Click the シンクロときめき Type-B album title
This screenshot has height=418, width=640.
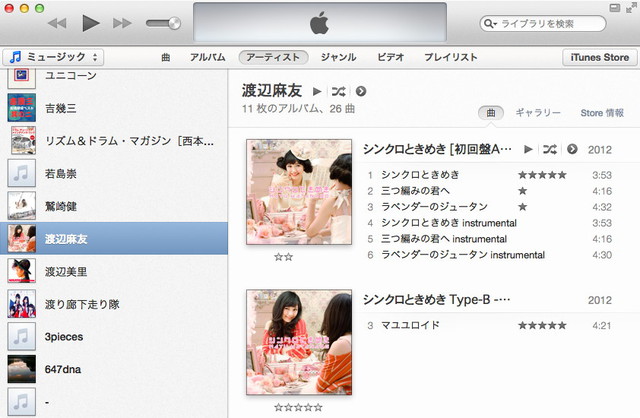[x=436, y=300]
